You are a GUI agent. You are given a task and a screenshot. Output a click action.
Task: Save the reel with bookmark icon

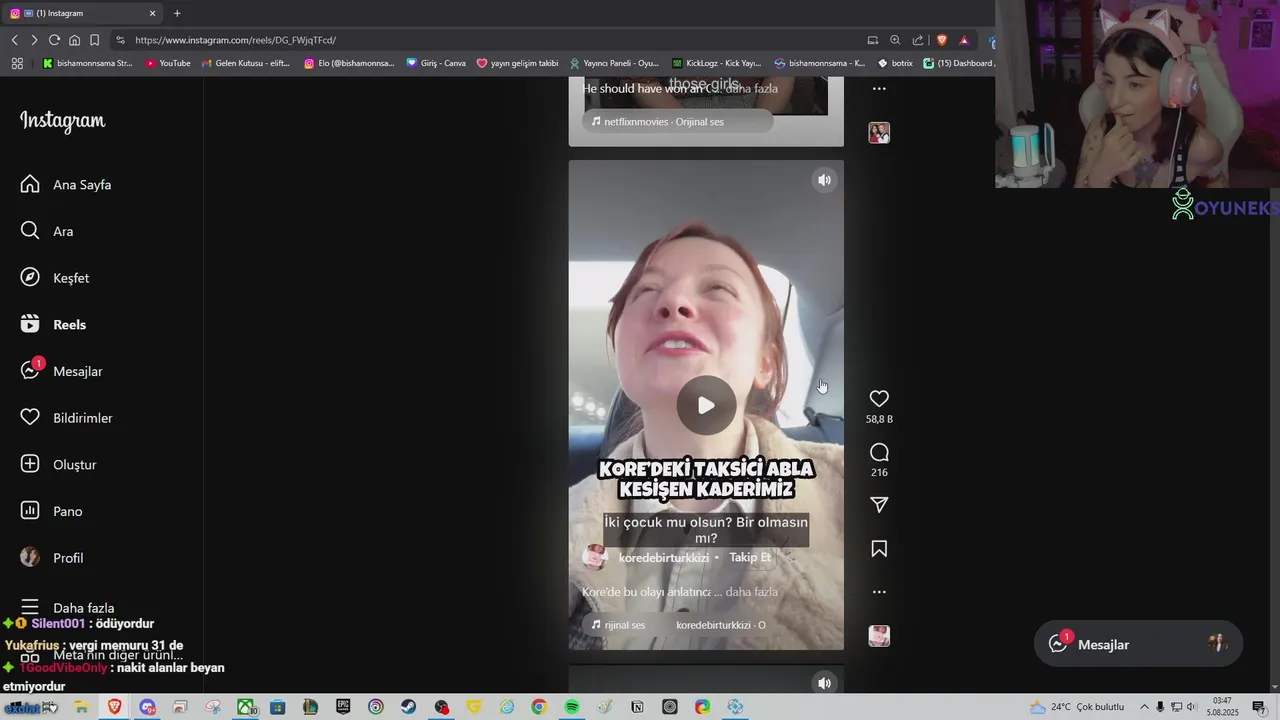tap(879, 549)
